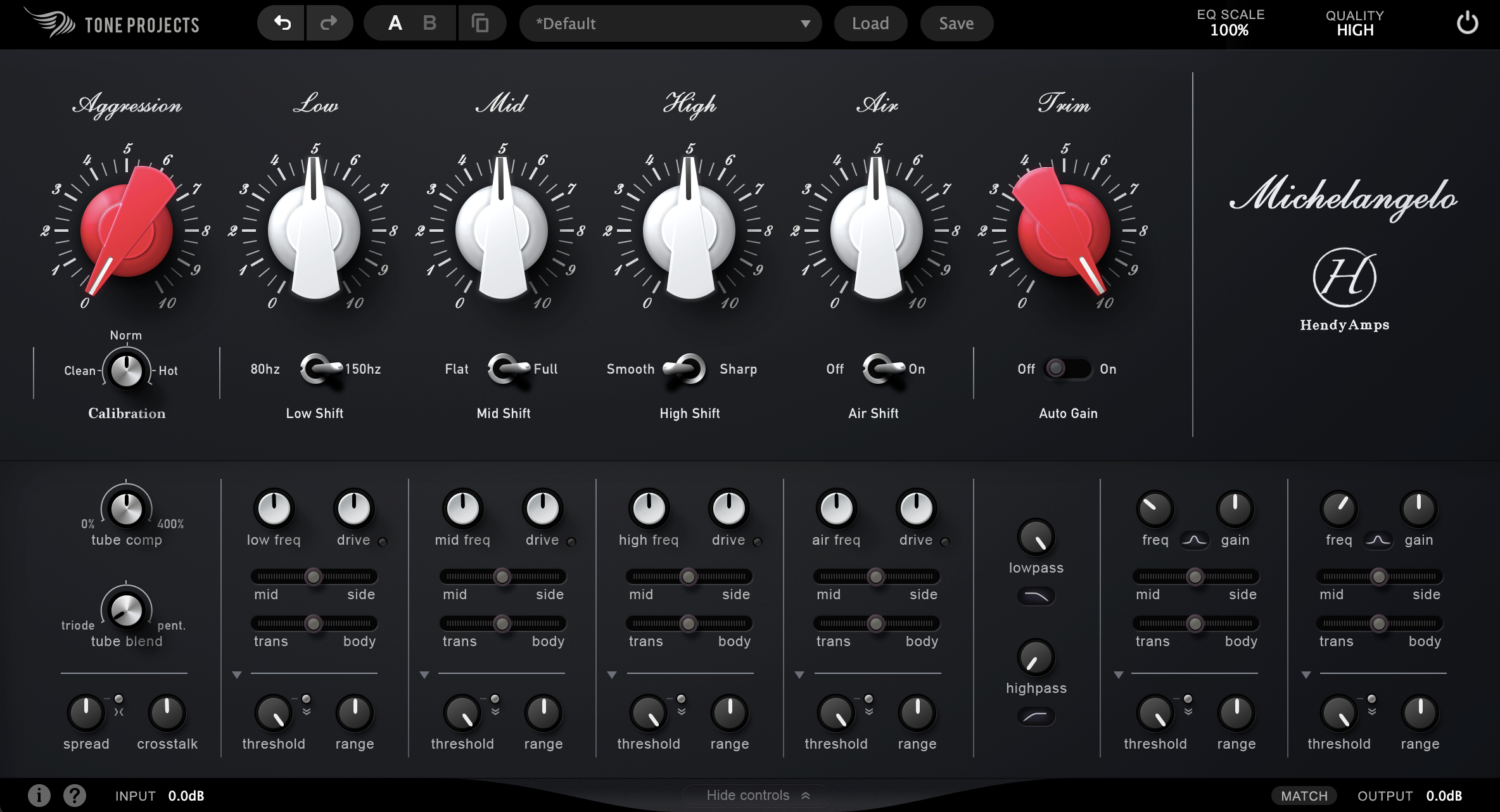Click high band threshold chevrons icon
1500x812 pixels.
pos(682,711)
